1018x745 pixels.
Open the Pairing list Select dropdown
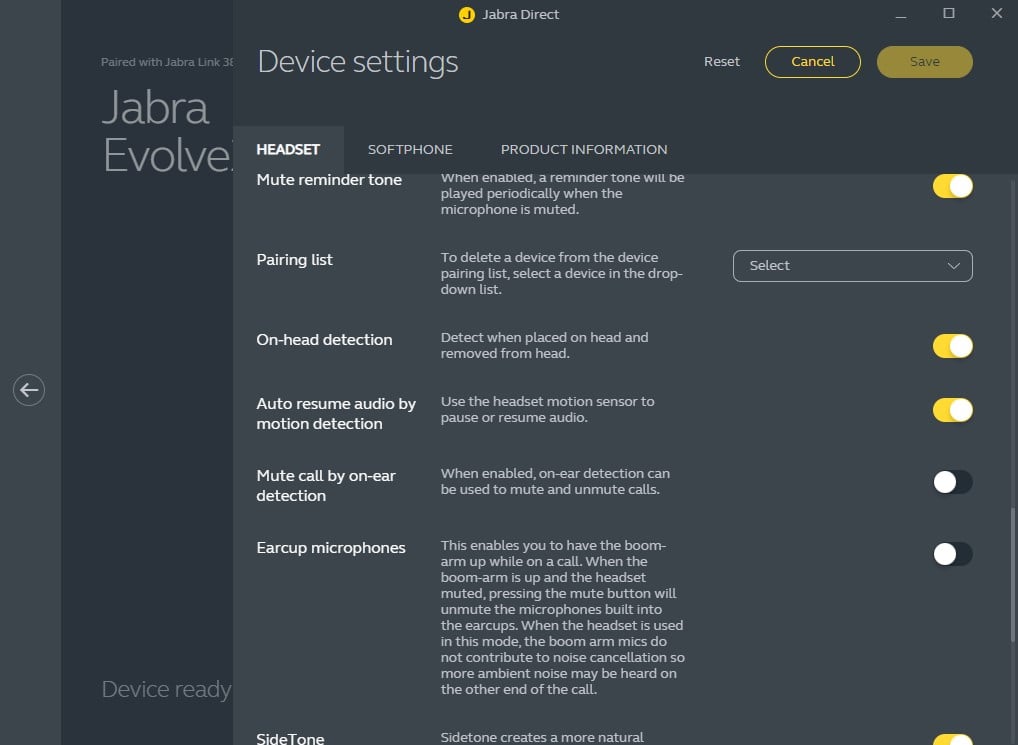[x=852, y=266]
